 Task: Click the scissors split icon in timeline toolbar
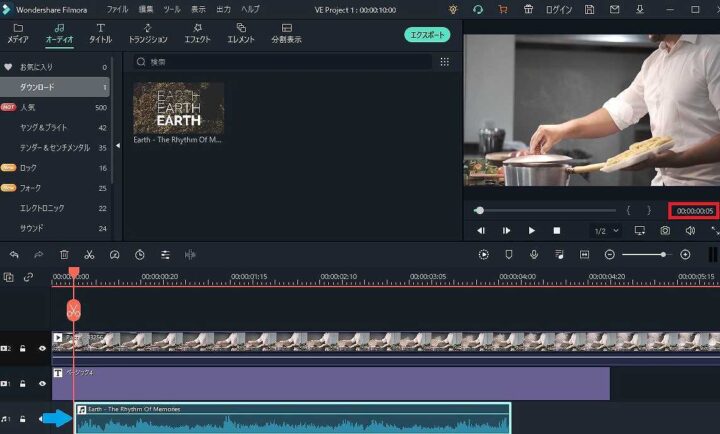89,255
